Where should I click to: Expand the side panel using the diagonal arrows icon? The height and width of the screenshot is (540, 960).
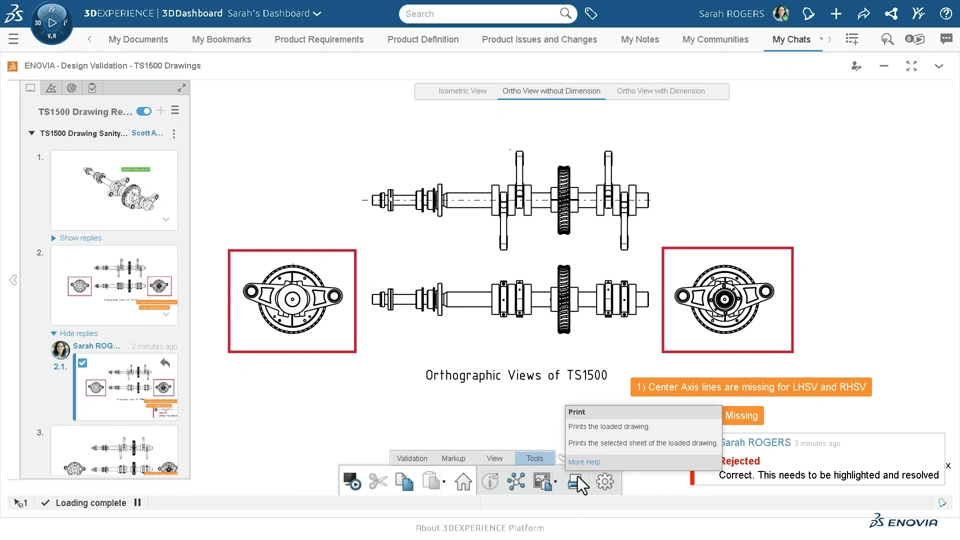point(181,88)
